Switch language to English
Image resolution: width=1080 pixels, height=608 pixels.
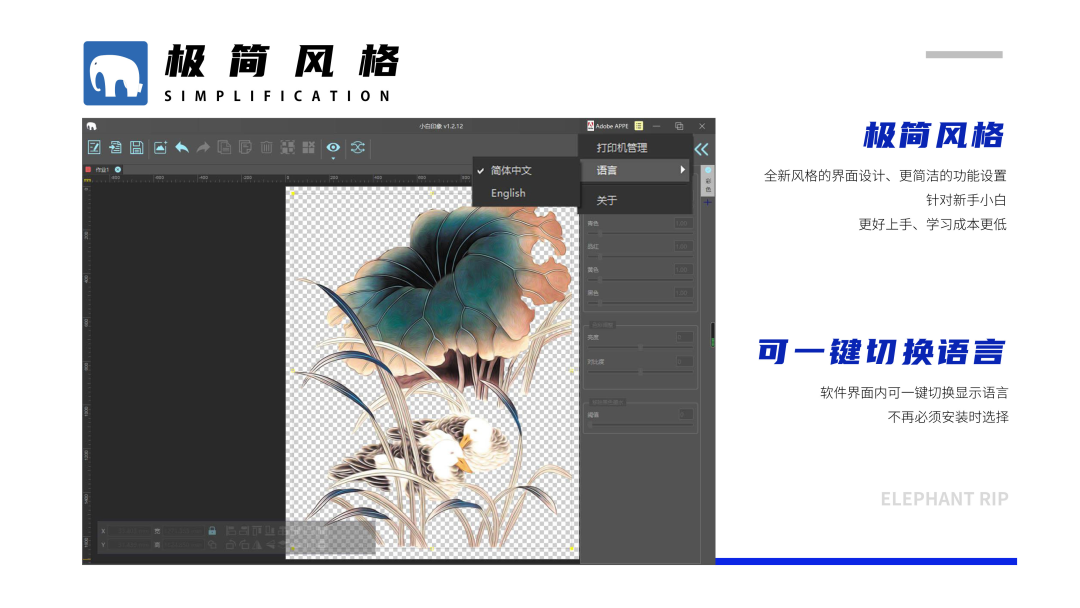(508, 193)
